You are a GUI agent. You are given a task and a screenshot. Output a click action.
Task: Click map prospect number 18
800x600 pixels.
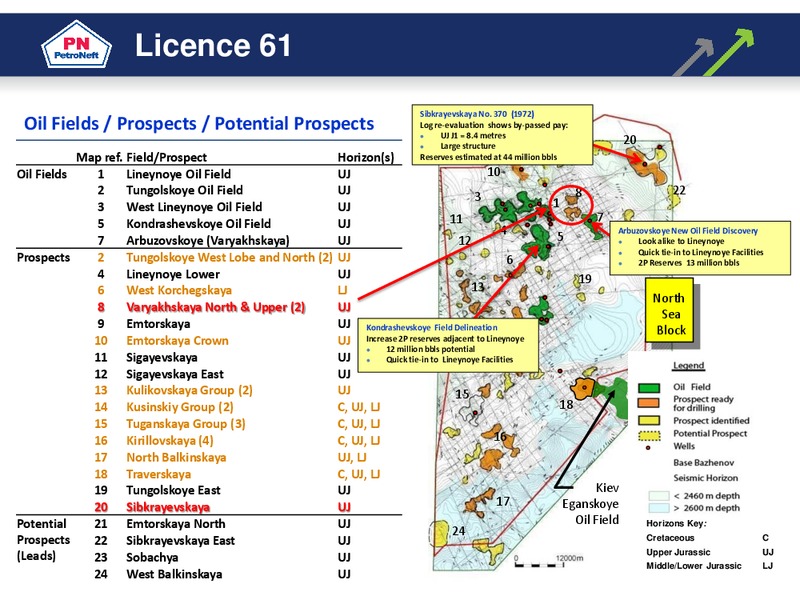tap(566, 405)
